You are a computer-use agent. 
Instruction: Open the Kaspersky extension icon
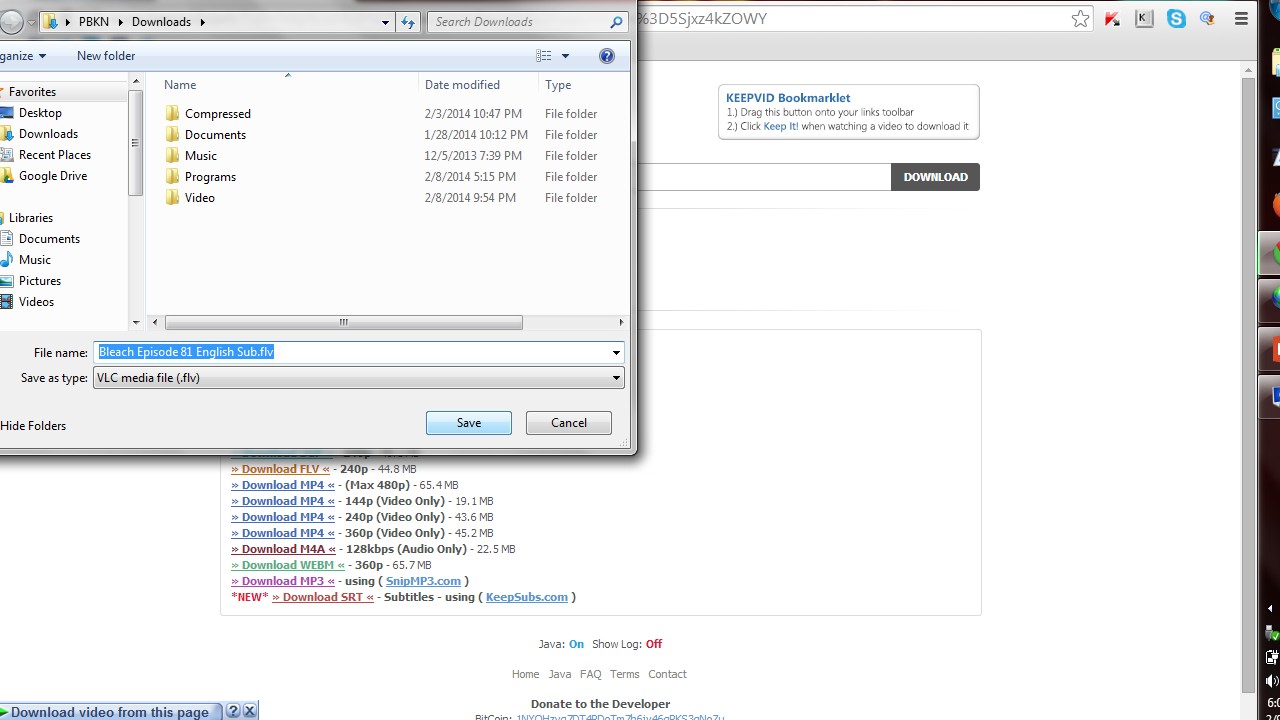point(1144,19)
